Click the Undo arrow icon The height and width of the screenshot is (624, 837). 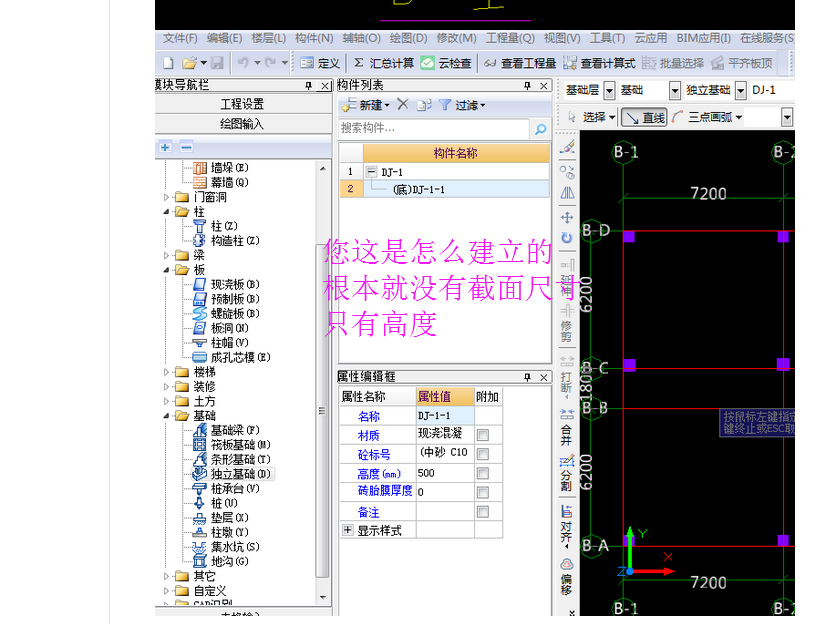[243, 63]
